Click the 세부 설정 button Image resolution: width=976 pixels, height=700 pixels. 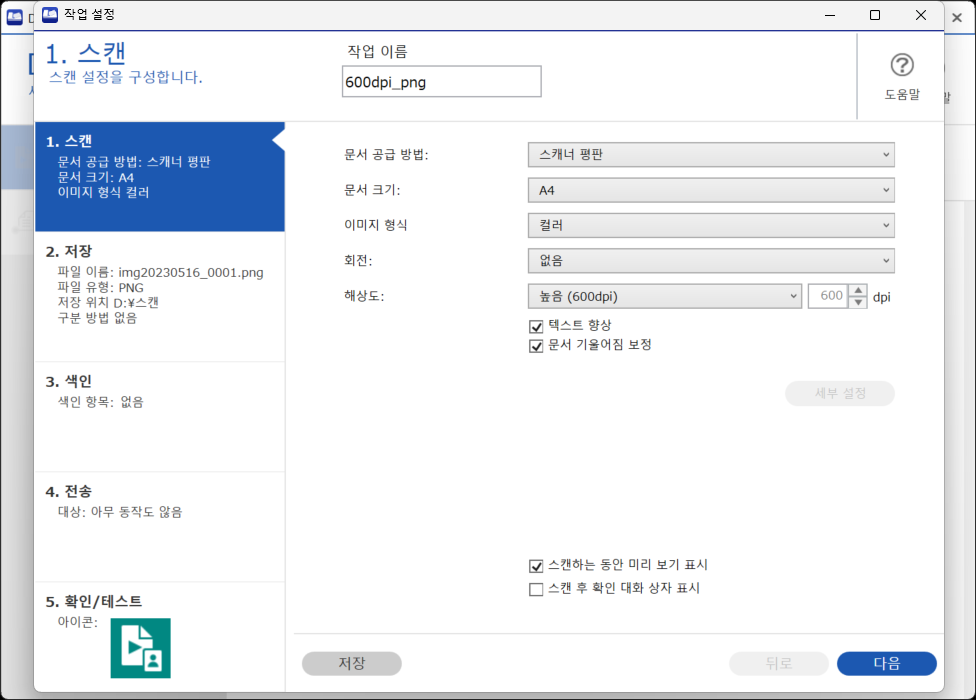[x=840, y=393]
